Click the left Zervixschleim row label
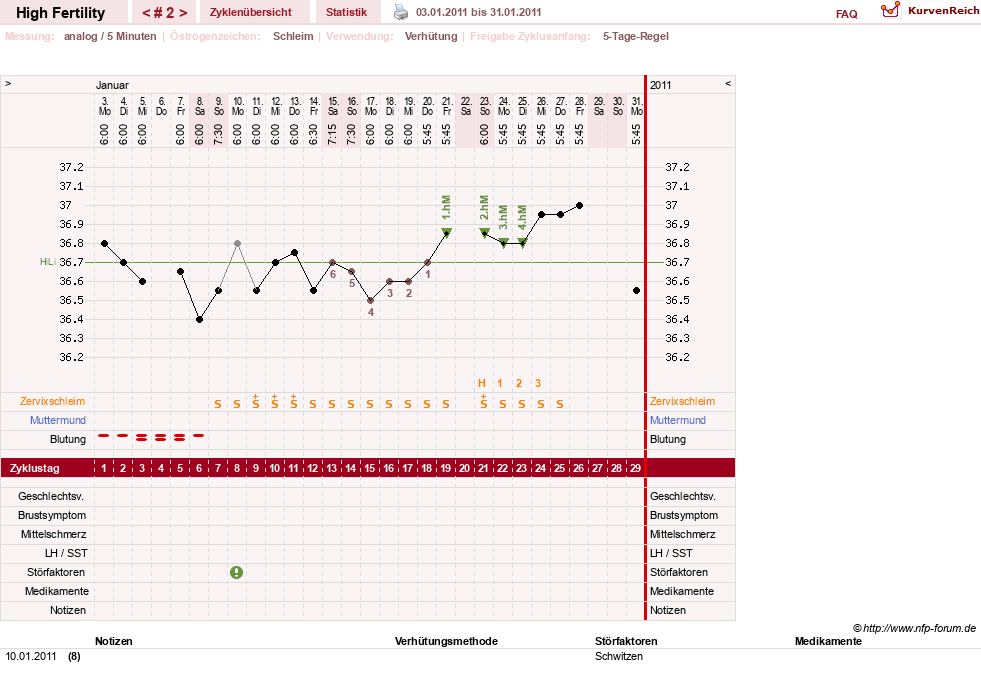Image resolution: width=981 pixels, height=680 pixels. point(53,402)
